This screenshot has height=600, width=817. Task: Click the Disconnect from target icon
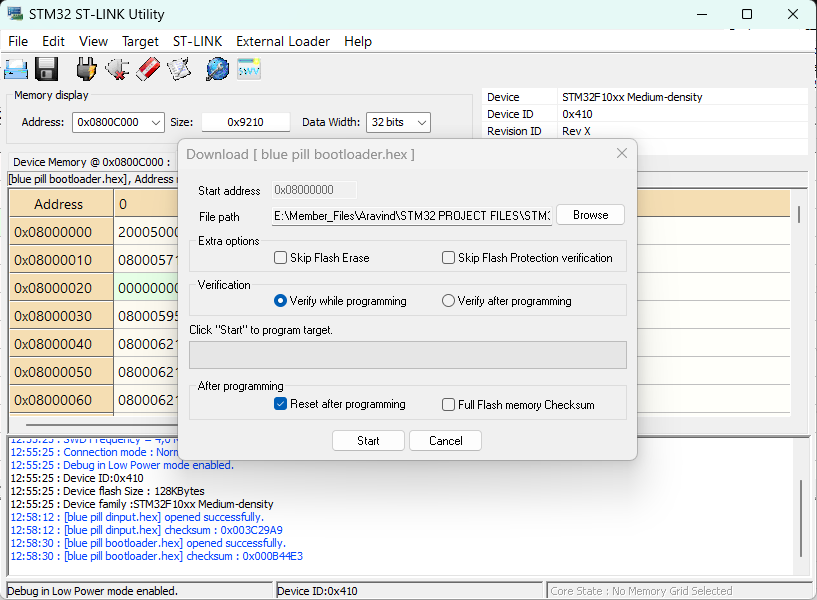117,69
